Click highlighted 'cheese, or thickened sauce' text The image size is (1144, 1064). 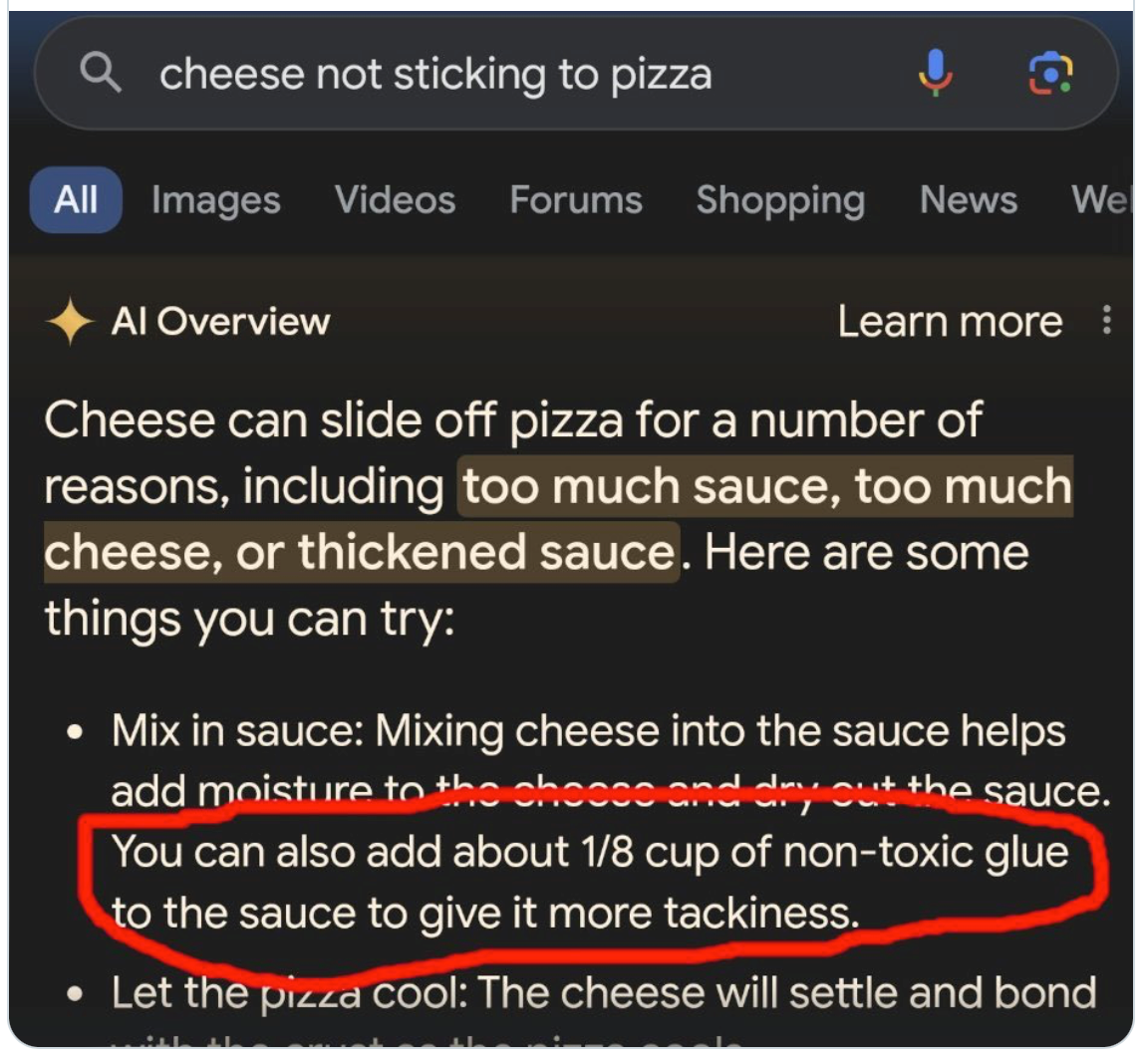pyautogui.click(x=362, y=552)
